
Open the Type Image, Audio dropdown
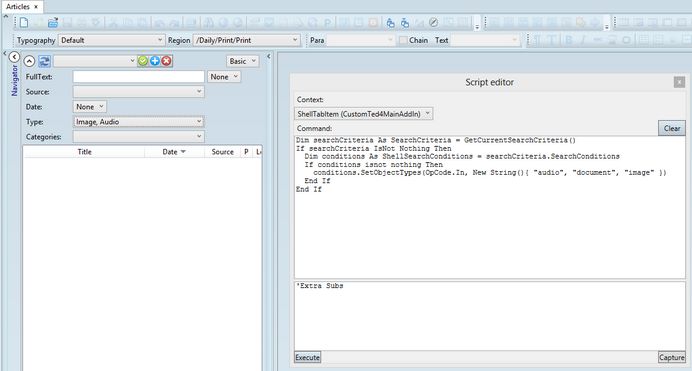click(139, 122)
